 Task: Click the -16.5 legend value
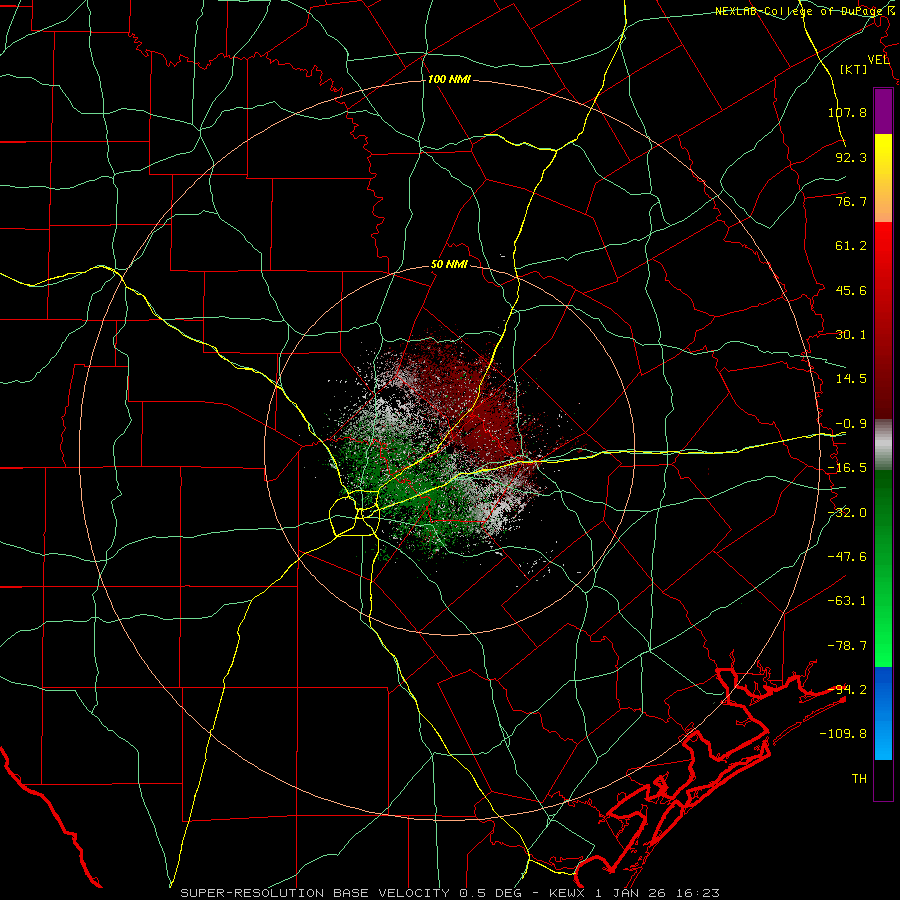click(847, 468)
